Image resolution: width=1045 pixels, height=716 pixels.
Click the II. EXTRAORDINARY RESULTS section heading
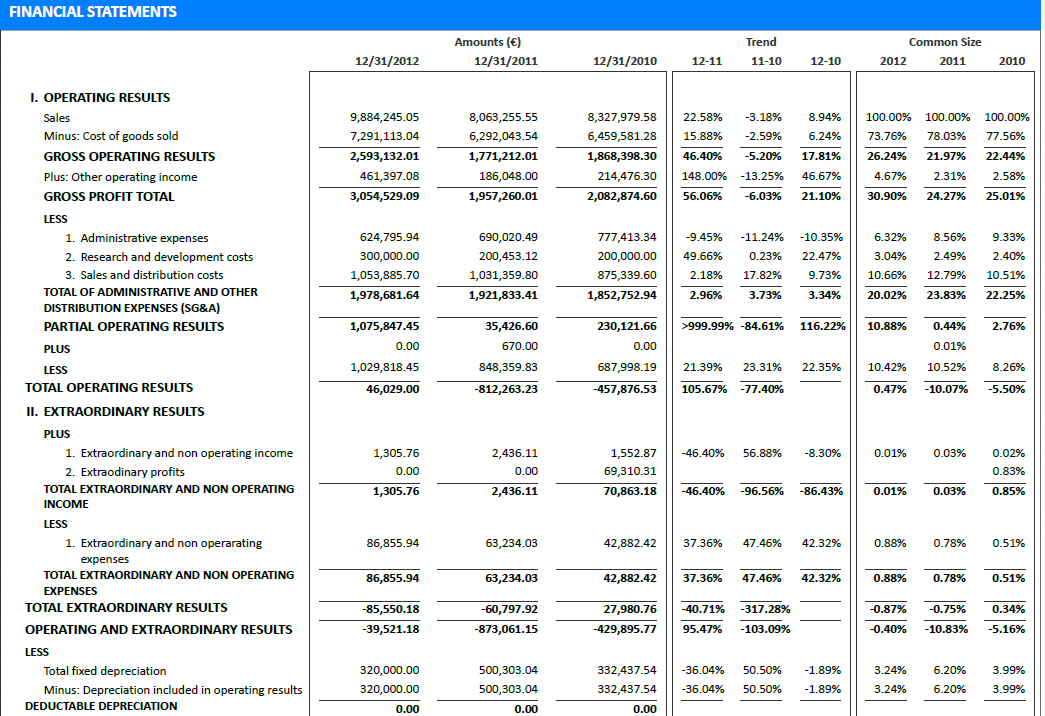click(x=115, y=412)
